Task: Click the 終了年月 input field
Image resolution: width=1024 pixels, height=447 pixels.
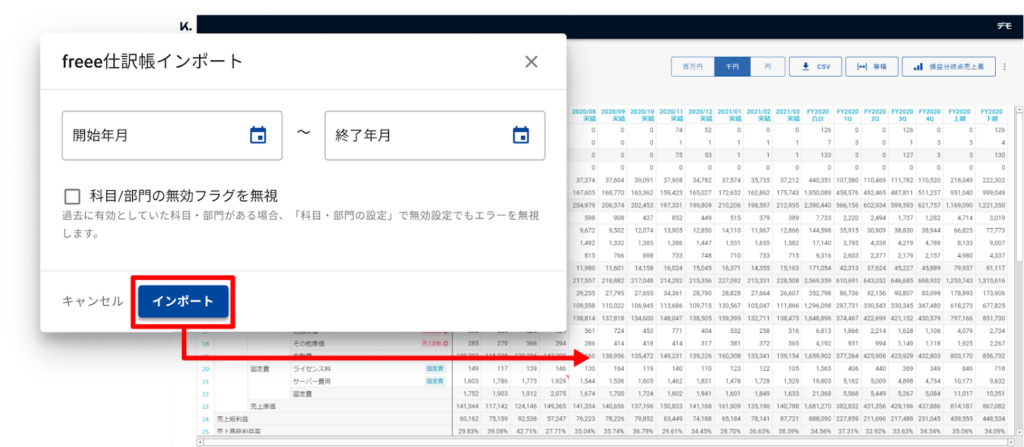Action: [x=435, y=135]
